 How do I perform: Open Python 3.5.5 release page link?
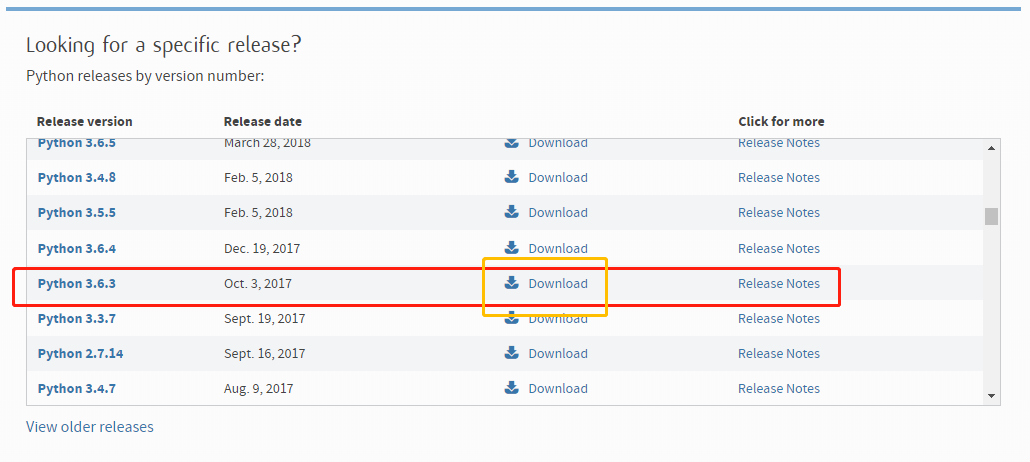(77, 213)
